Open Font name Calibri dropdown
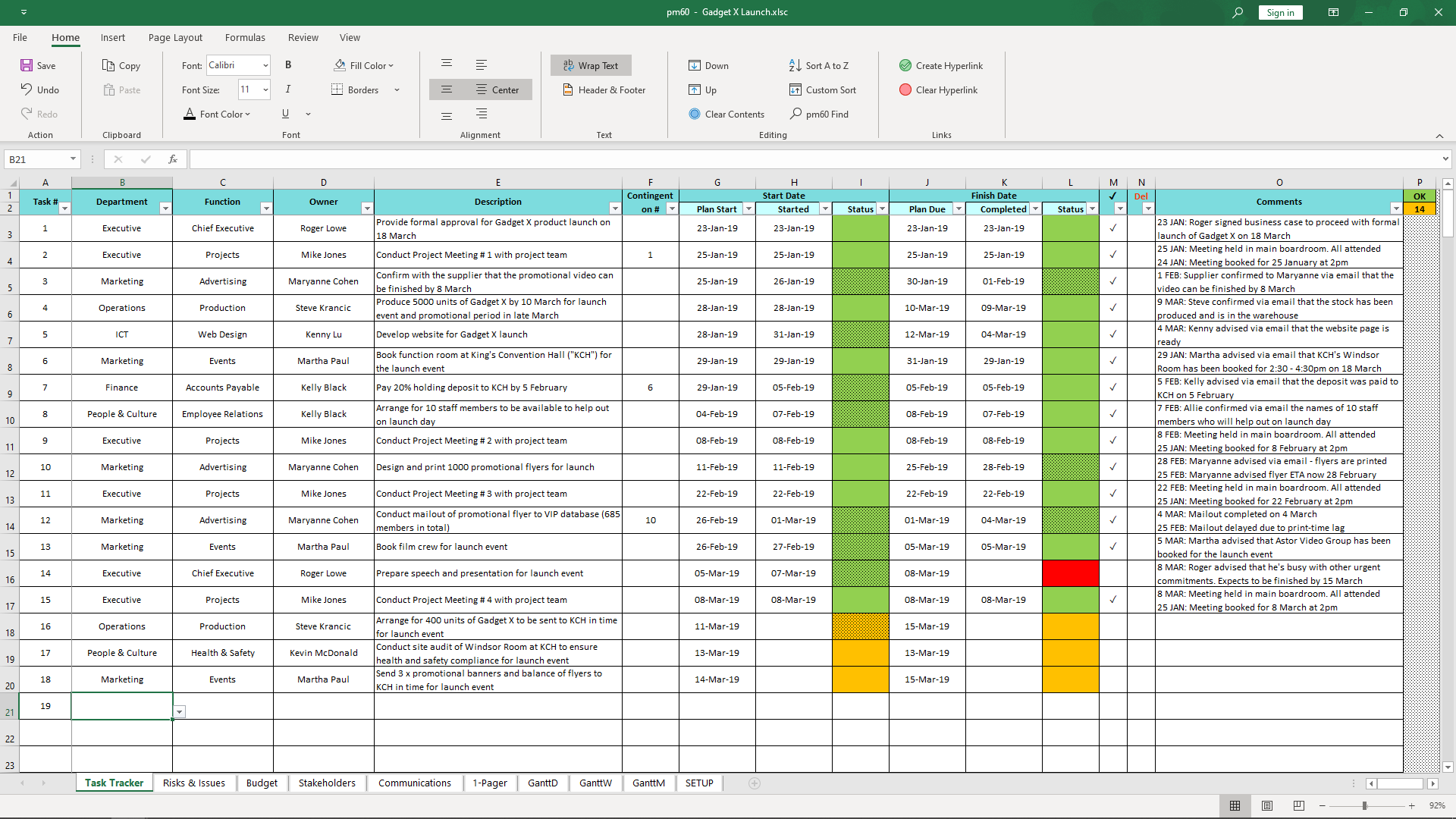 click(265, 66)
